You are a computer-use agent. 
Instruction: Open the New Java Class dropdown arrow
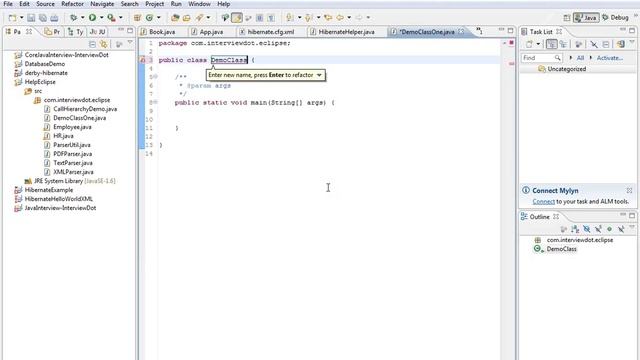coord(159,18)
